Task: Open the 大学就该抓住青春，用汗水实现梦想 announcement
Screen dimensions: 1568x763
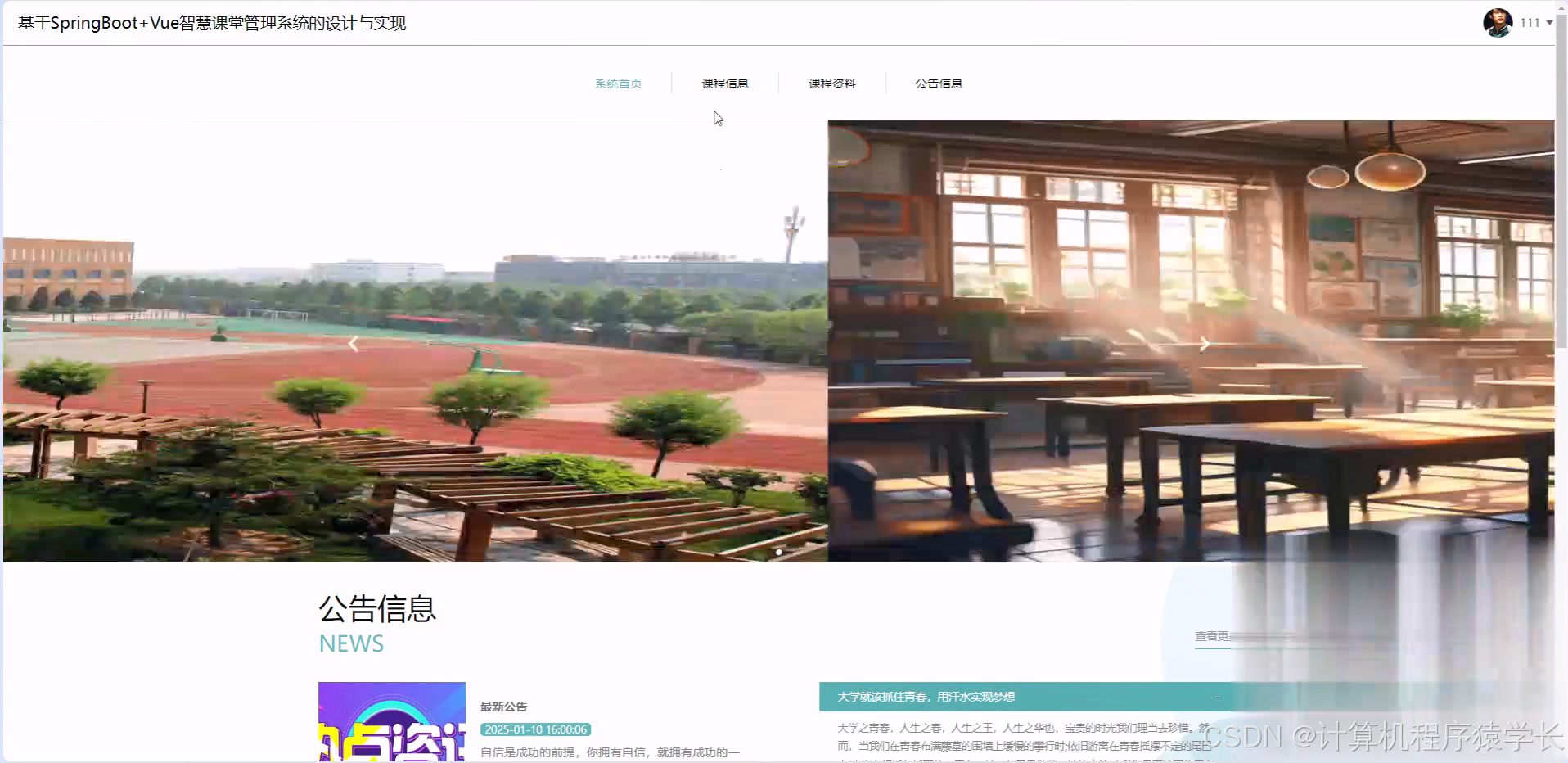Action: click(x=927, y=697)
